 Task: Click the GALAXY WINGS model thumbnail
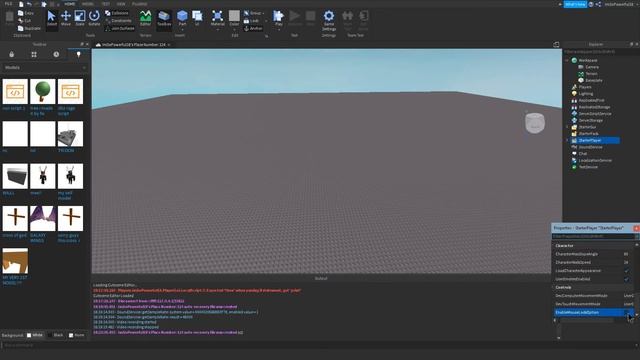(x=43, y=218)
